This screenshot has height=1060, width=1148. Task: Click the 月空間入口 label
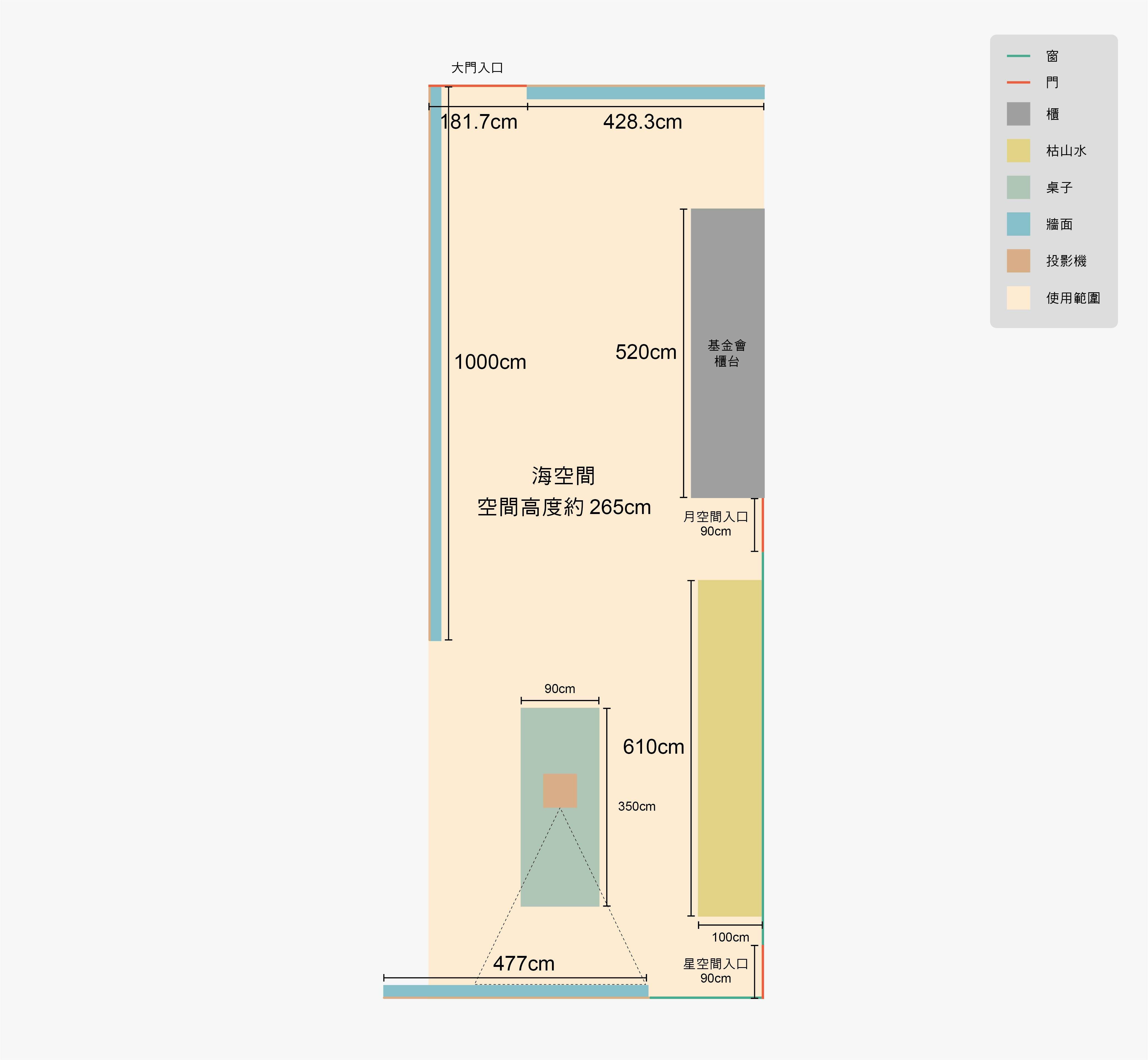coord(715,517)
